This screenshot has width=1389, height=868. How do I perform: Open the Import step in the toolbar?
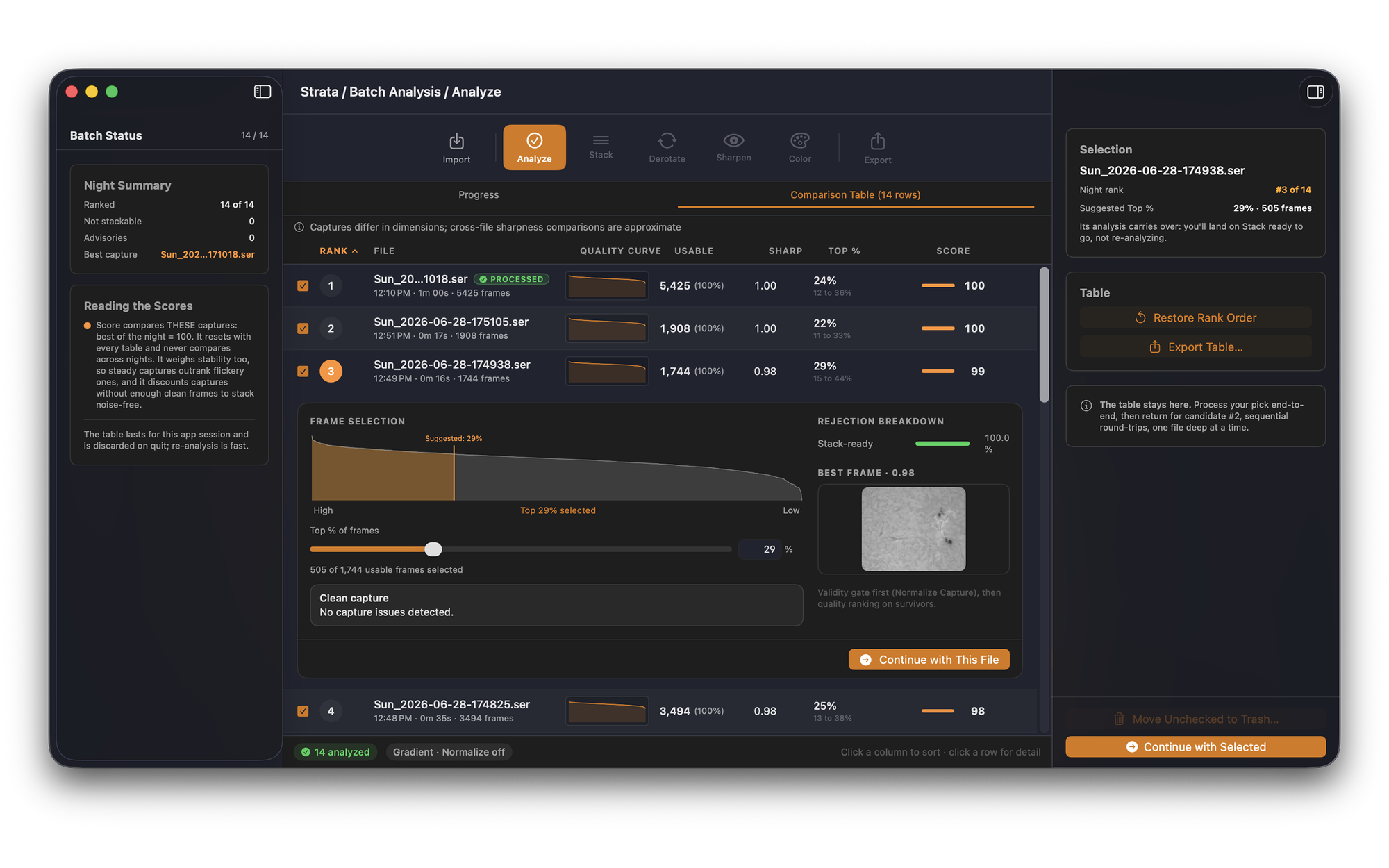coord(456,148)
